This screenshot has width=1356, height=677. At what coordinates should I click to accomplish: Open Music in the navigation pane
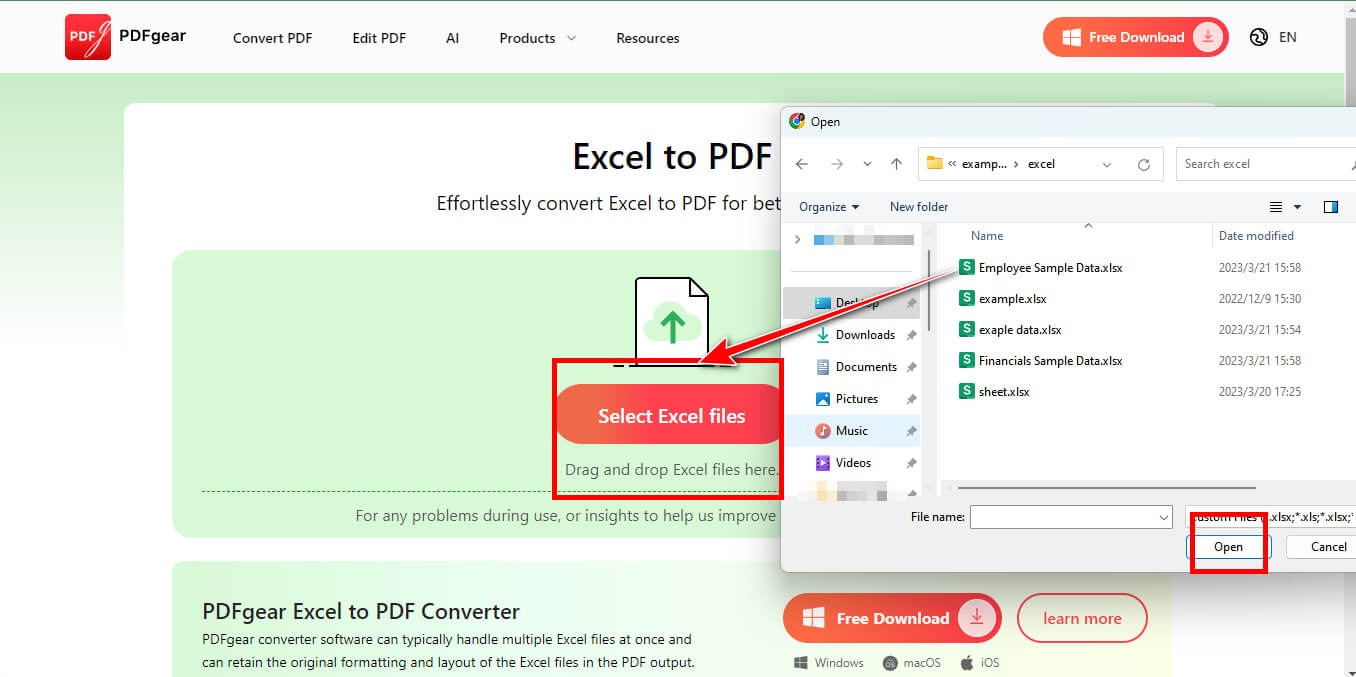(x=852, y=430)
